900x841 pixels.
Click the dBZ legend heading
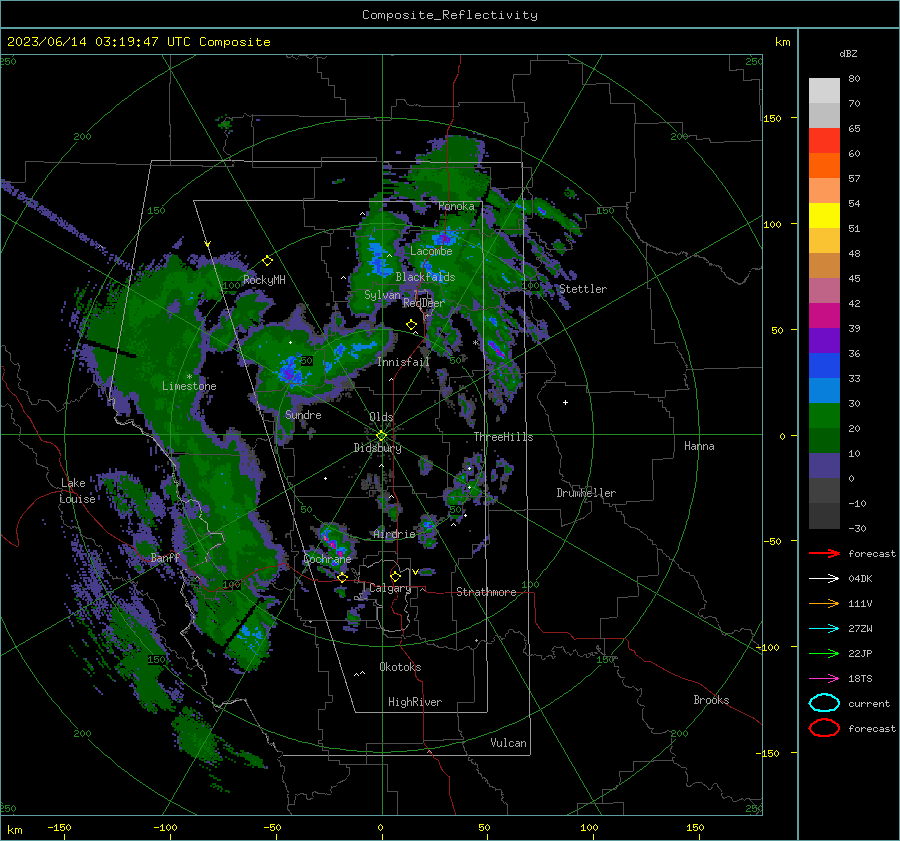pyautogui.click(x=848, y=54)
